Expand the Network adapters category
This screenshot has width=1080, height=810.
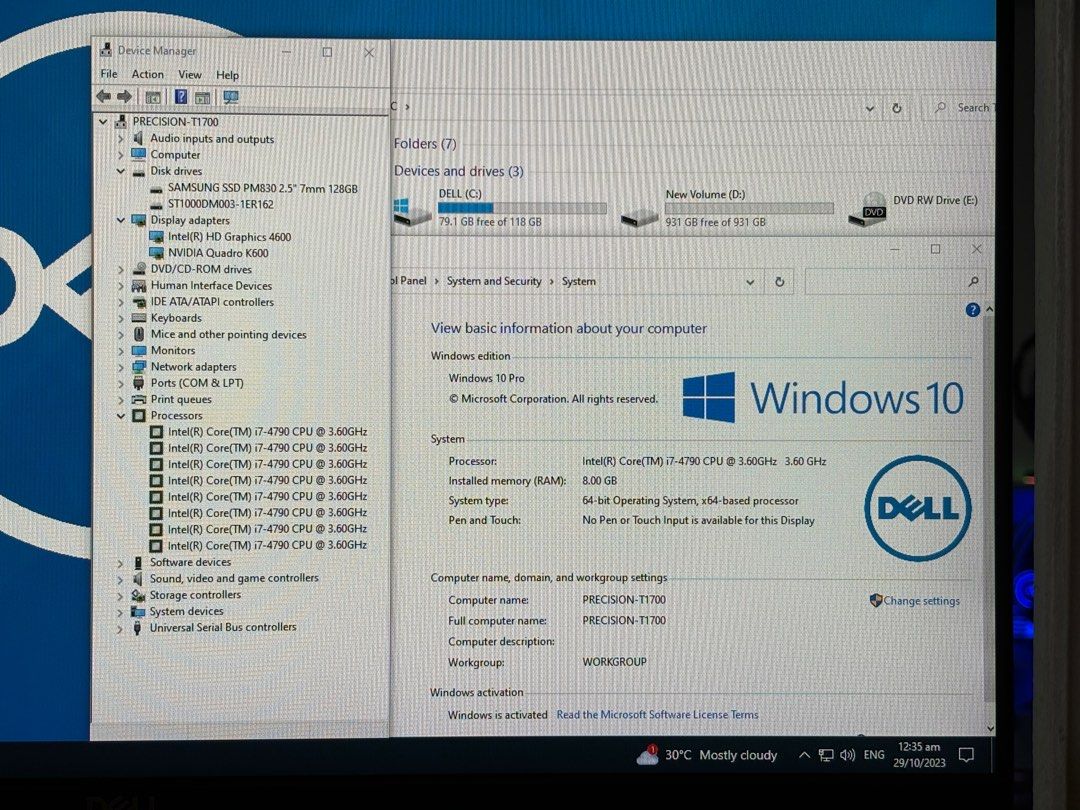click(122, 366)
